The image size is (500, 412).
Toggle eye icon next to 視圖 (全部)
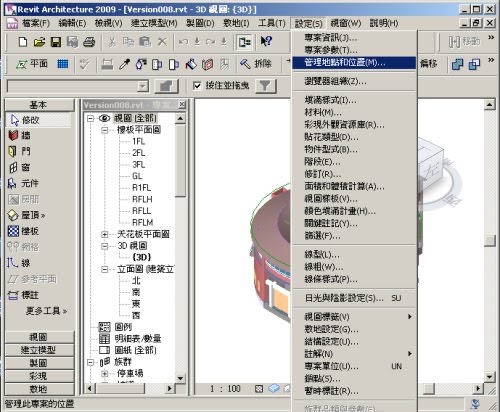105,118
